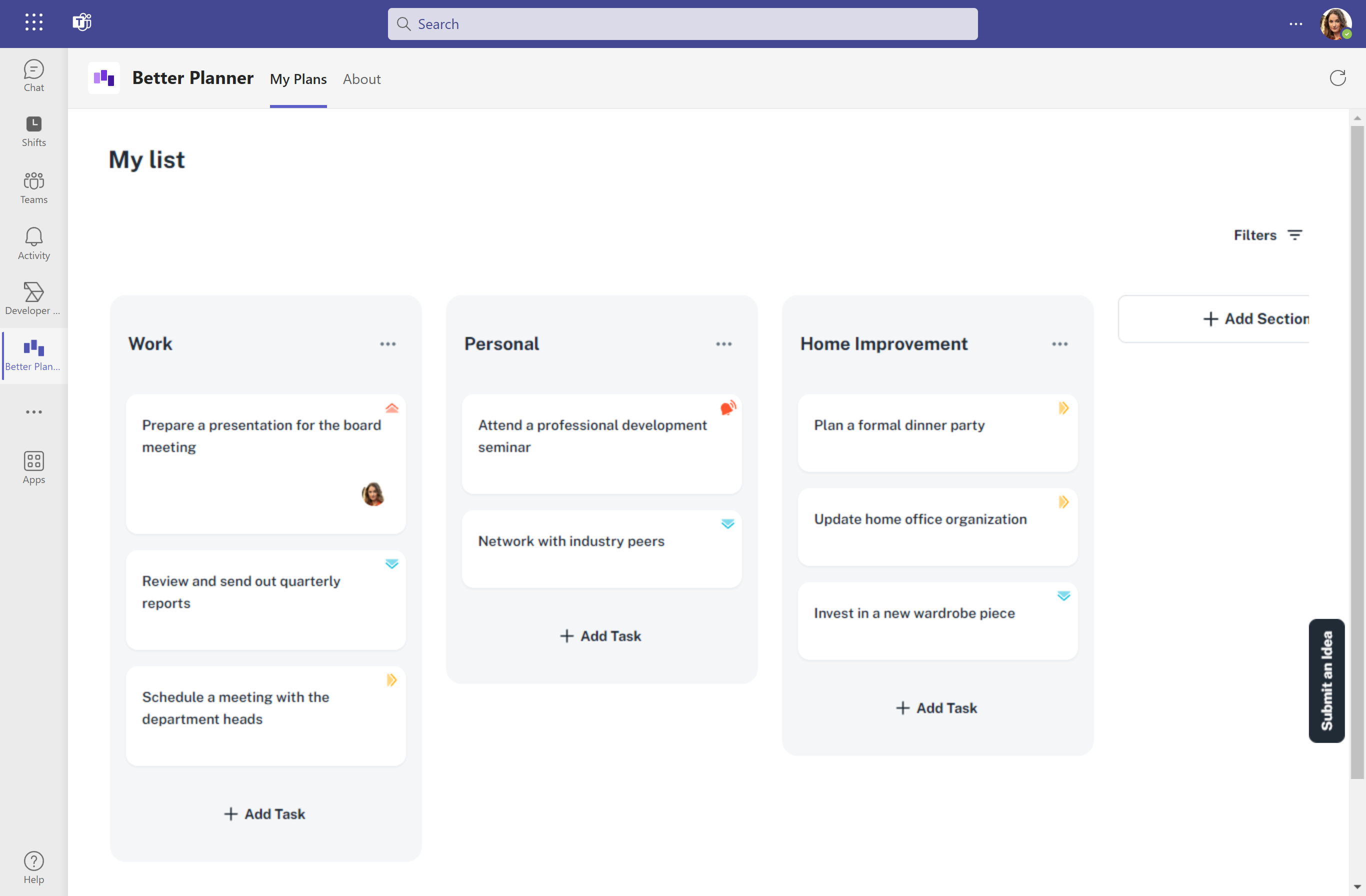Open task 'Review and send out quarterly reports'

[265, 600]
